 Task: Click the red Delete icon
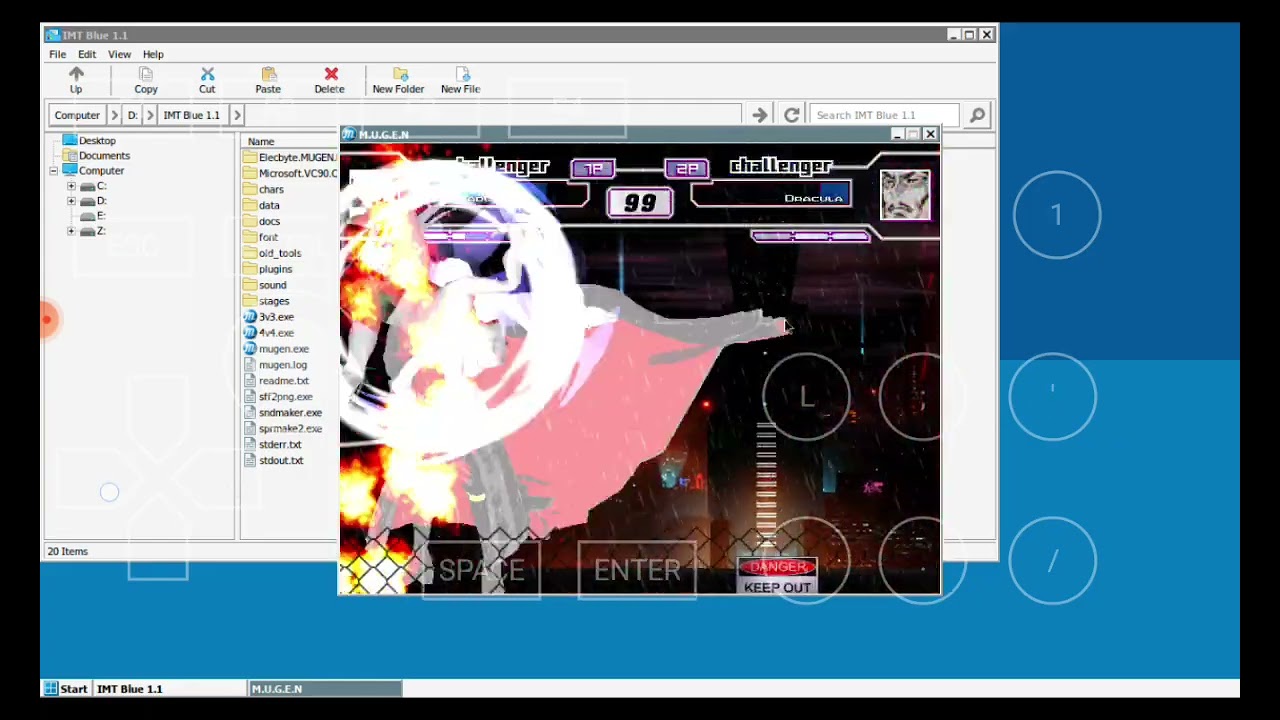[x=331, y=75]
